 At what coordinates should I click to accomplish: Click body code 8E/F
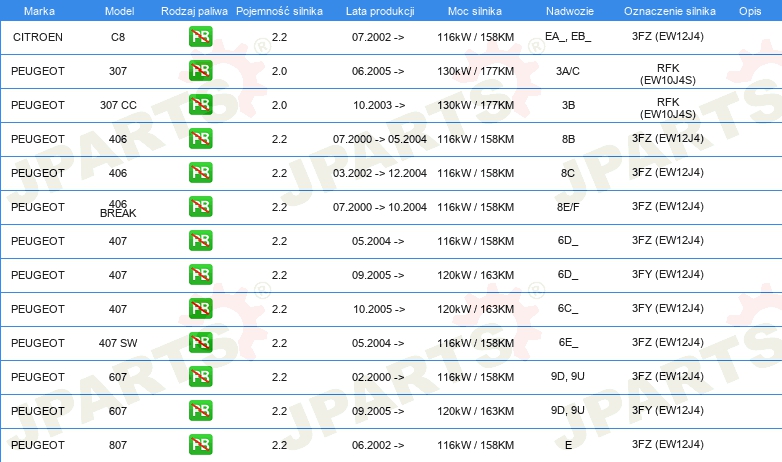tap(568, 207)
